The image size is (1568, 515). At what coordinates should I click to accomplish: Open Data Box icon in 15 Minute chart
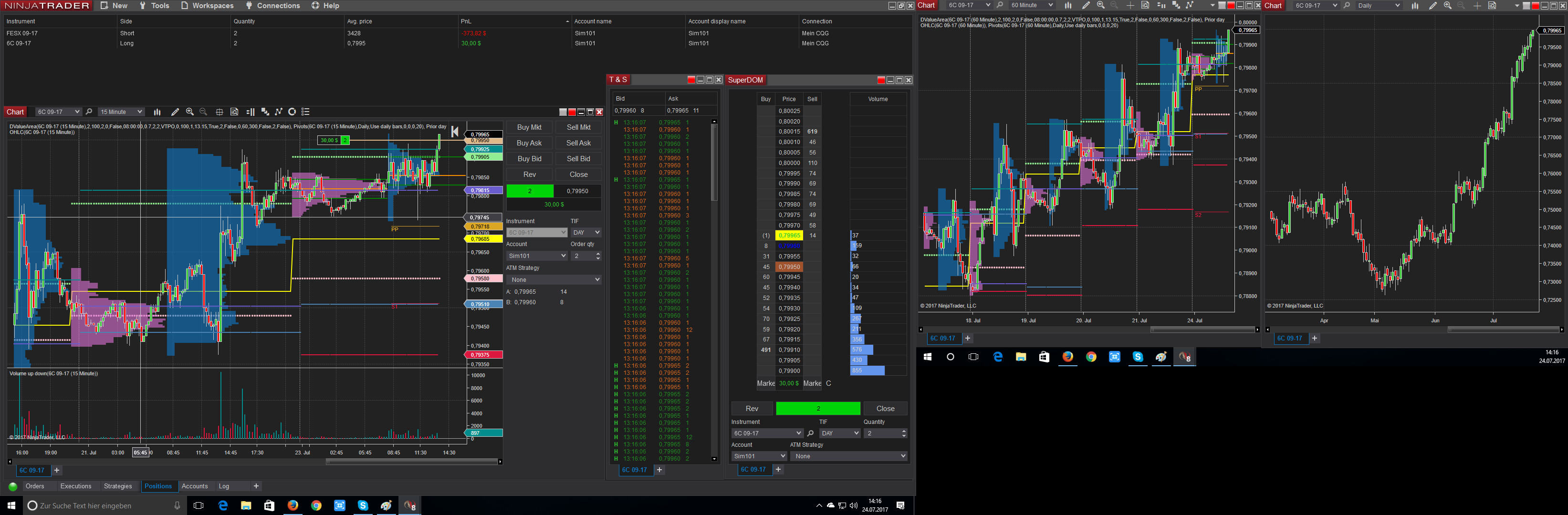[x=234, y=112]
